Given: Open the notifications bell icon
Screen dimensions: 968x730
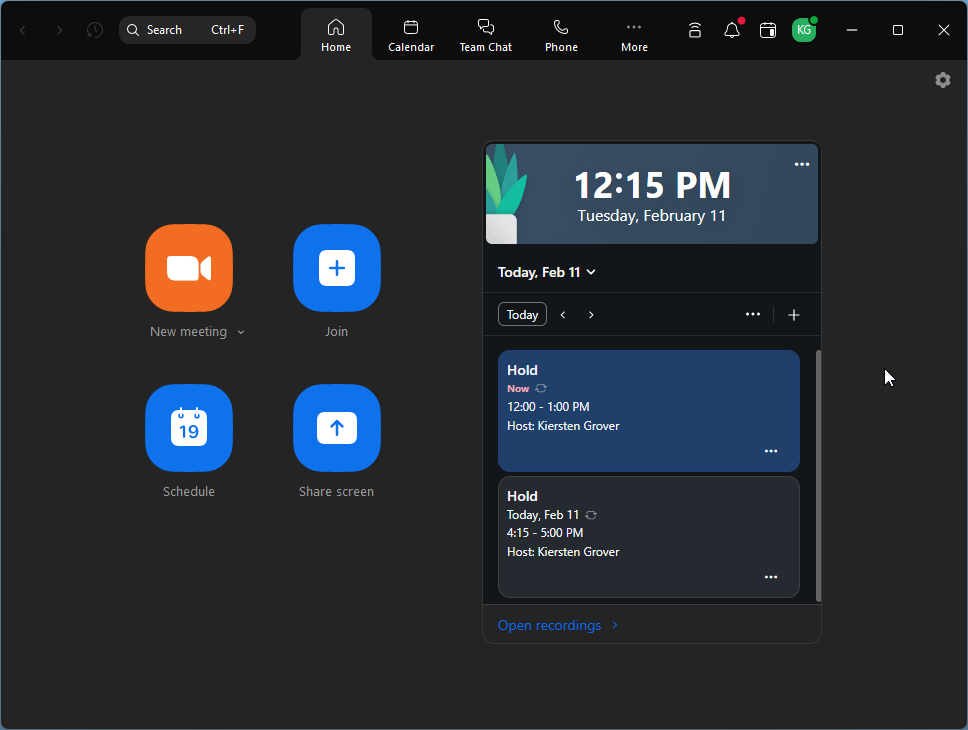Looking at the screenshot, I should (x=732, y=30).
